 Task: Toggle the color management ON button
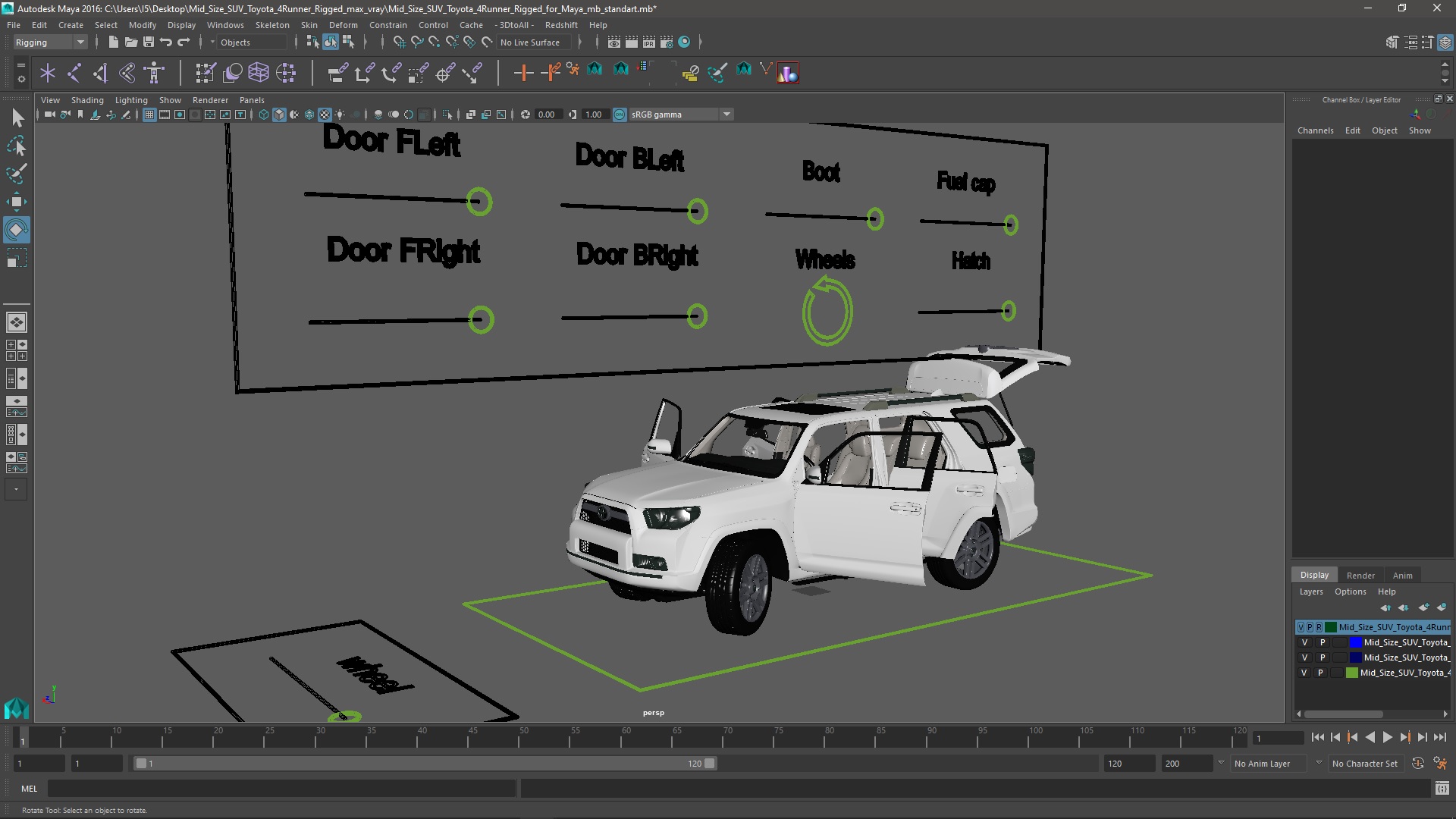(x=620, y=115)
